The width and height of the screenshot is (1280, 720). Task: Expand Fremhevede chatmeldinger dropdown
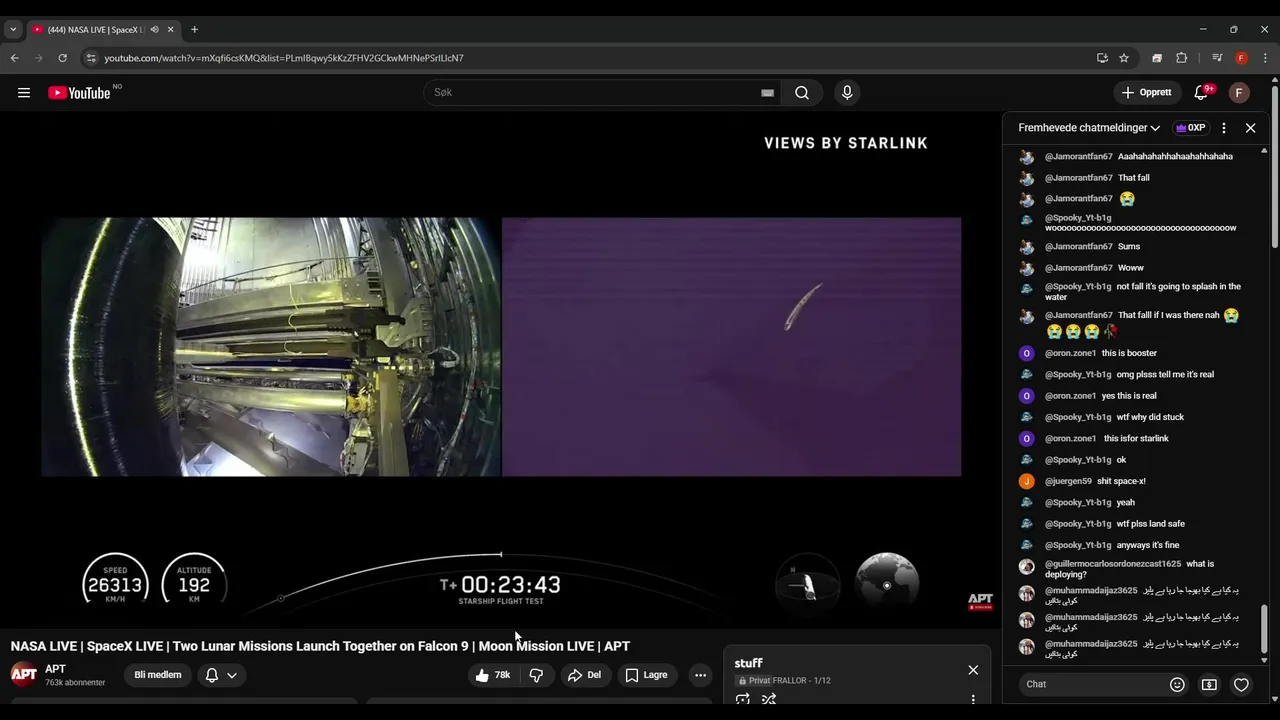click(1089, 128)
